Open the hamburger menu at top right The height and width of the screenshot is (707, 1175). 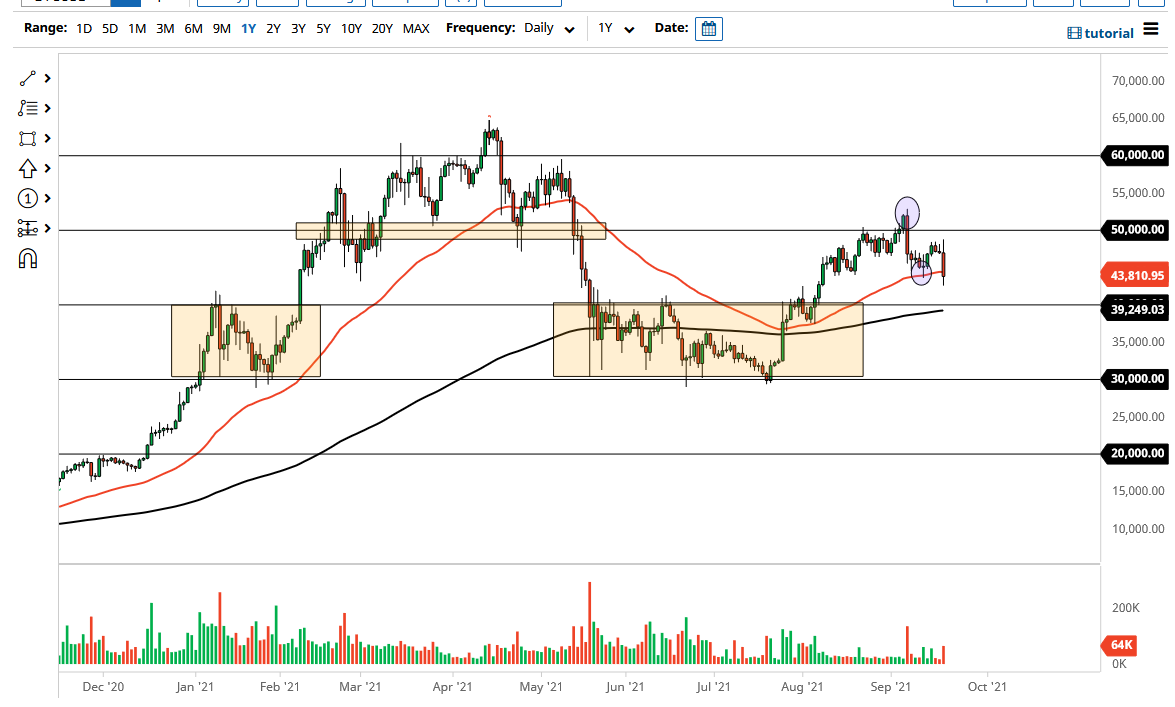click(x=1150, y=29)
